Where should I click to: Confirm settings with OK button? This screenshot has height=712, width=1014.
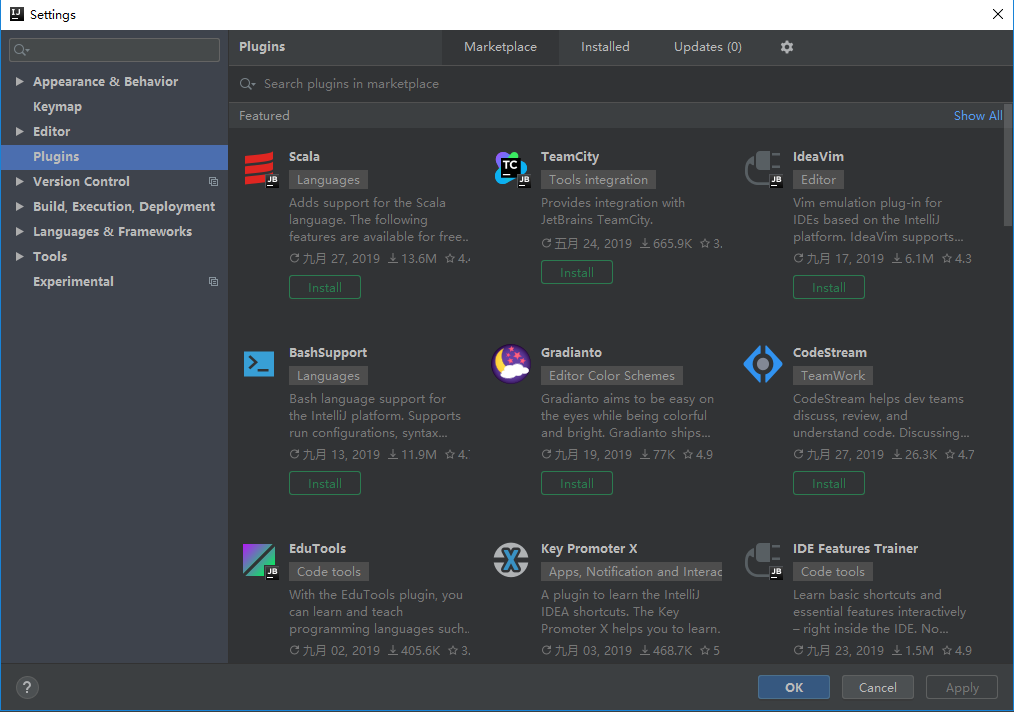[793, 687]
